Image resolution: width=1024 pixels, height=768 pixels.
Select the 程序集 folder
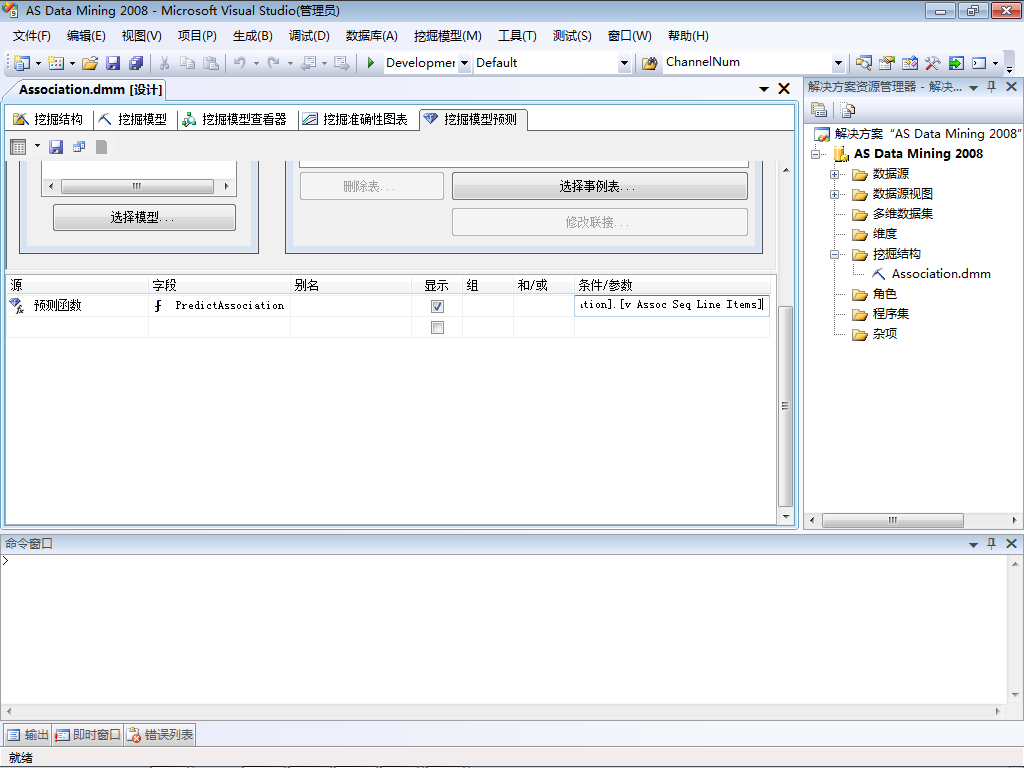click(891, 314)
